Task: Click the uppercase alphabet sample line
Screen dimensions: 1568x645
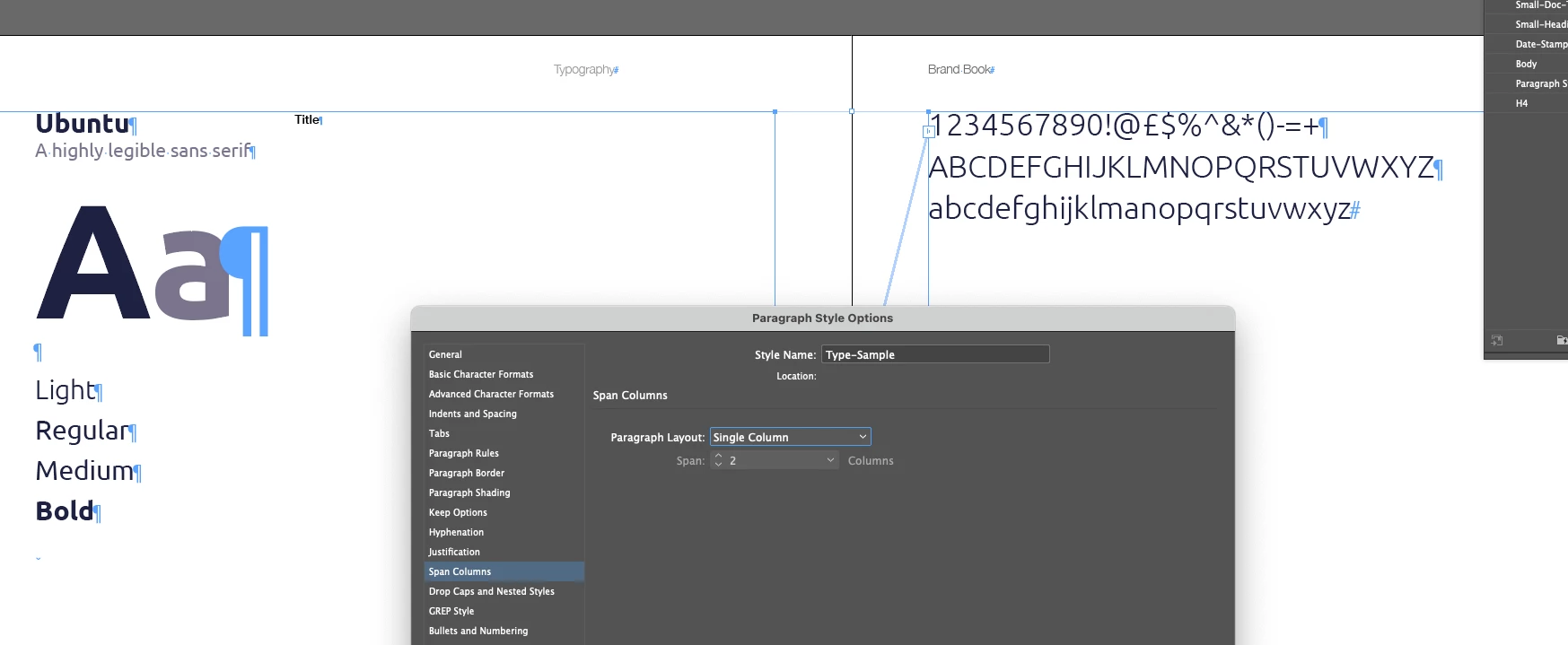Action: tap(1181, 168)
